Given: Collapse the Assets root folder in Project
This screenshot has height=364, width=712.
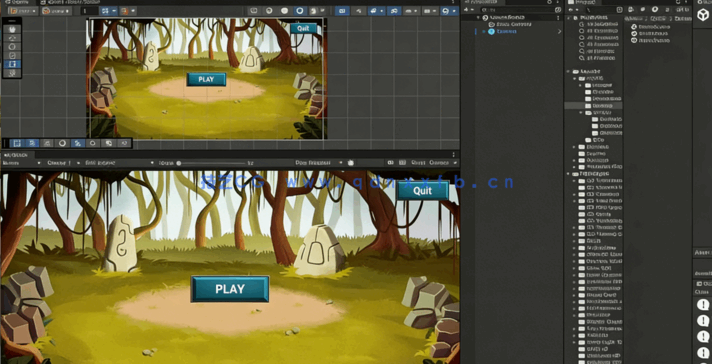Looking at the screenshot, I should (568, 72).
